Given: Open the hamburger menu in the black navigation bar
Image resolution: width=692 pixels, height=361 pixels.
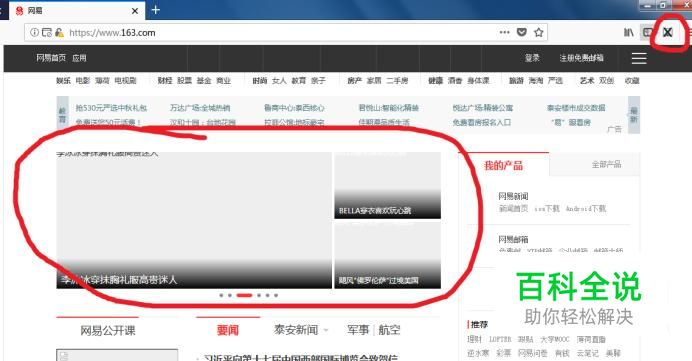Looking at the screenshot, I should pos(639,58).
